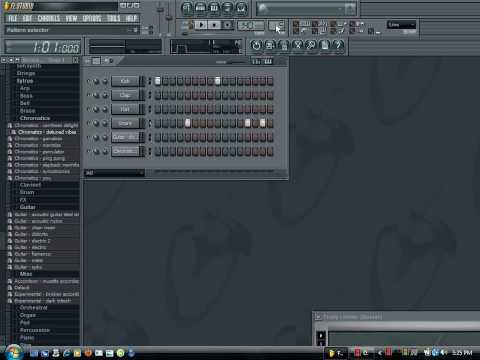Expand the Percussion folder in browser
This screenshot has width=480, height=360.
pos(35,330)
